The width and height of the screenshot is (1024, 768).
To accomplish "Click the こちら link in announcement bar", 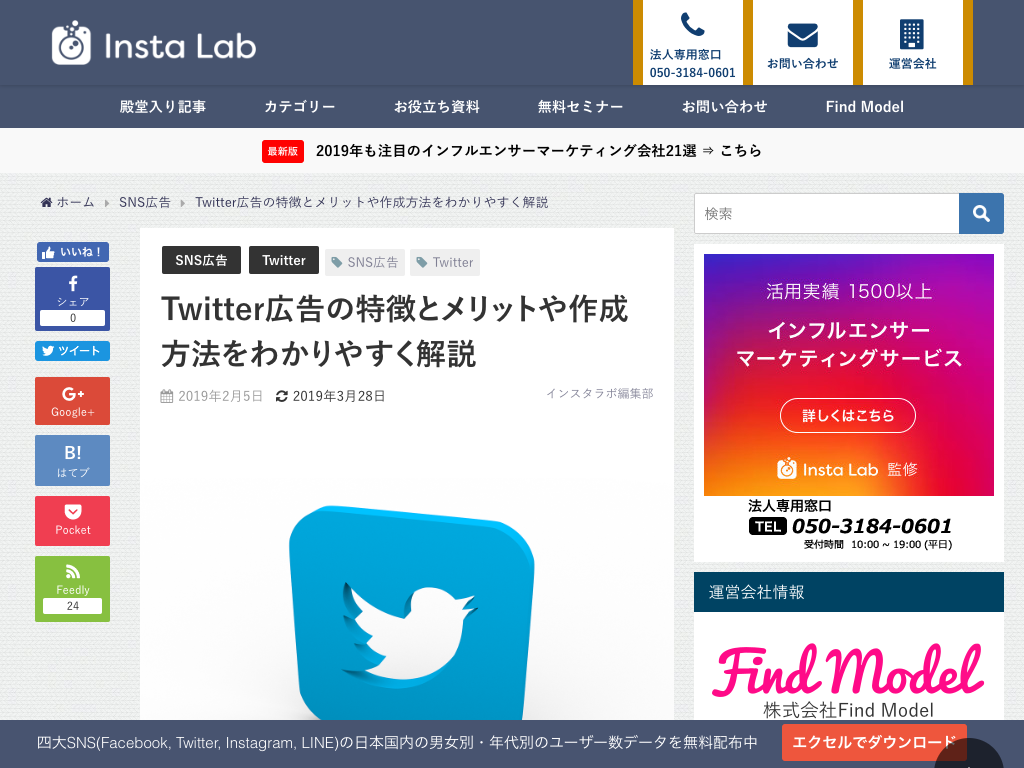I will coord(741,151).
